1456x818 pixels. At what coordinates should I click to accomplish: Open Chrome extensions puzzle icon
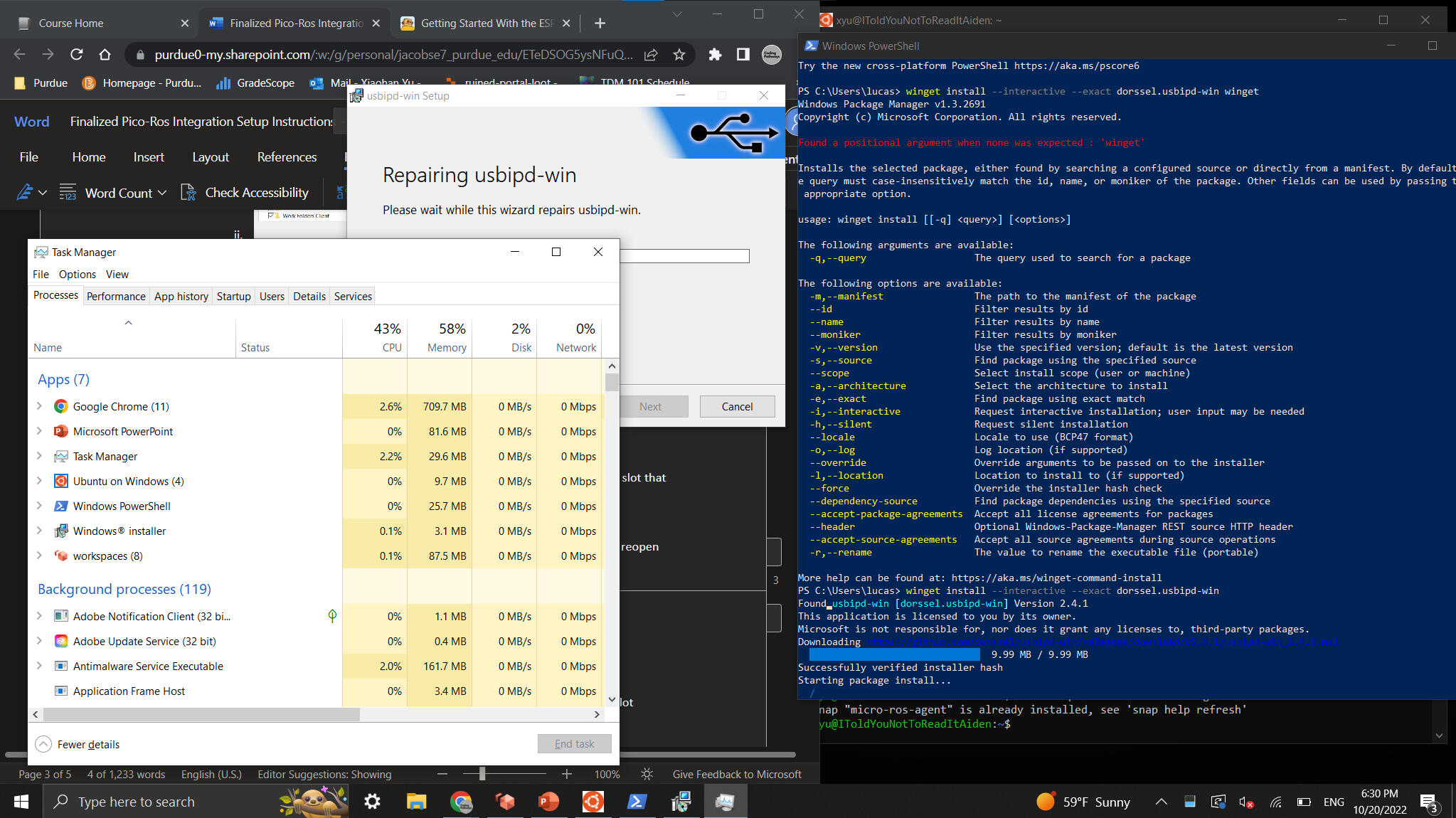715,55
